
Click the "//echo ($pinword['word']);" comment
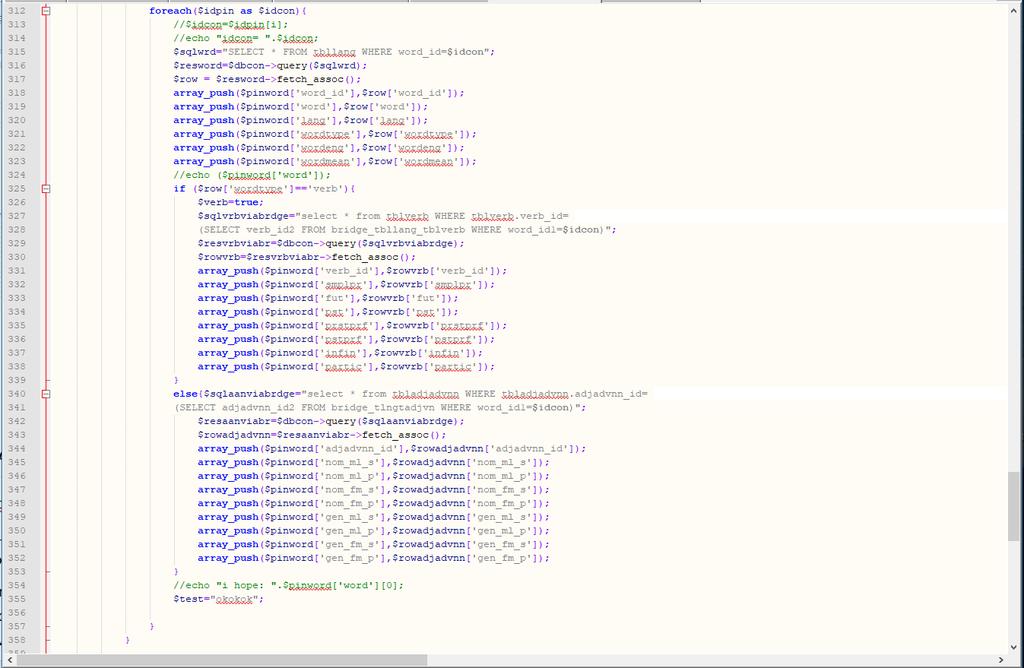point(252,176)
